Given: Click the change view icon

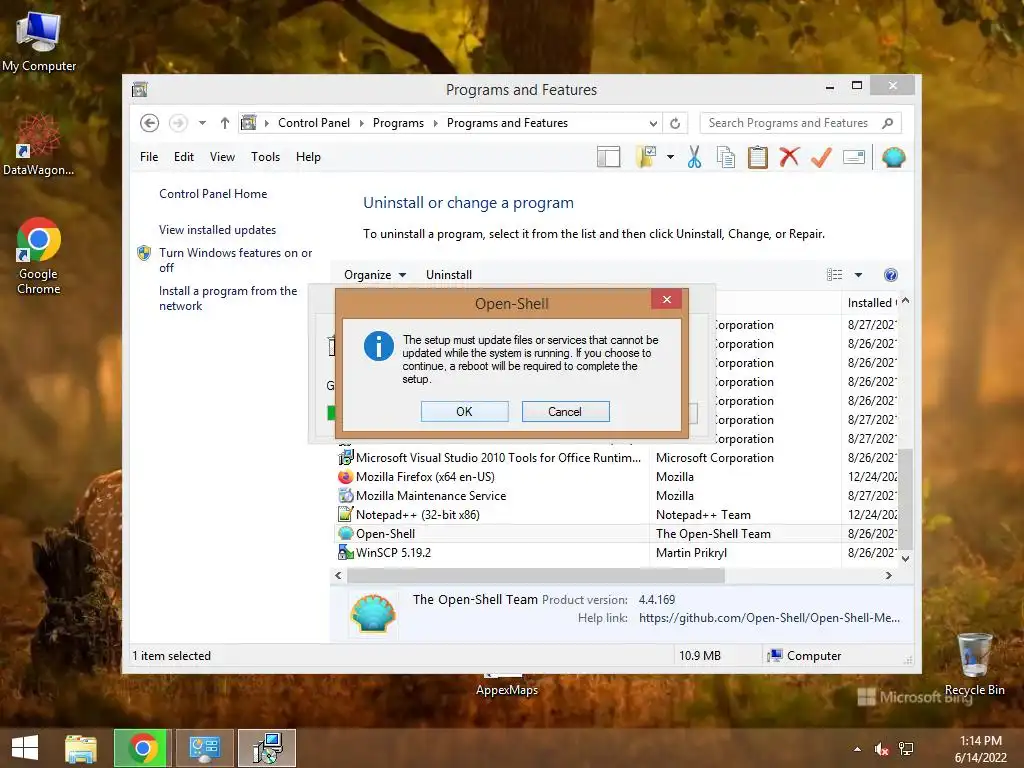Looking at the screenshot, I should coord(835,275).
